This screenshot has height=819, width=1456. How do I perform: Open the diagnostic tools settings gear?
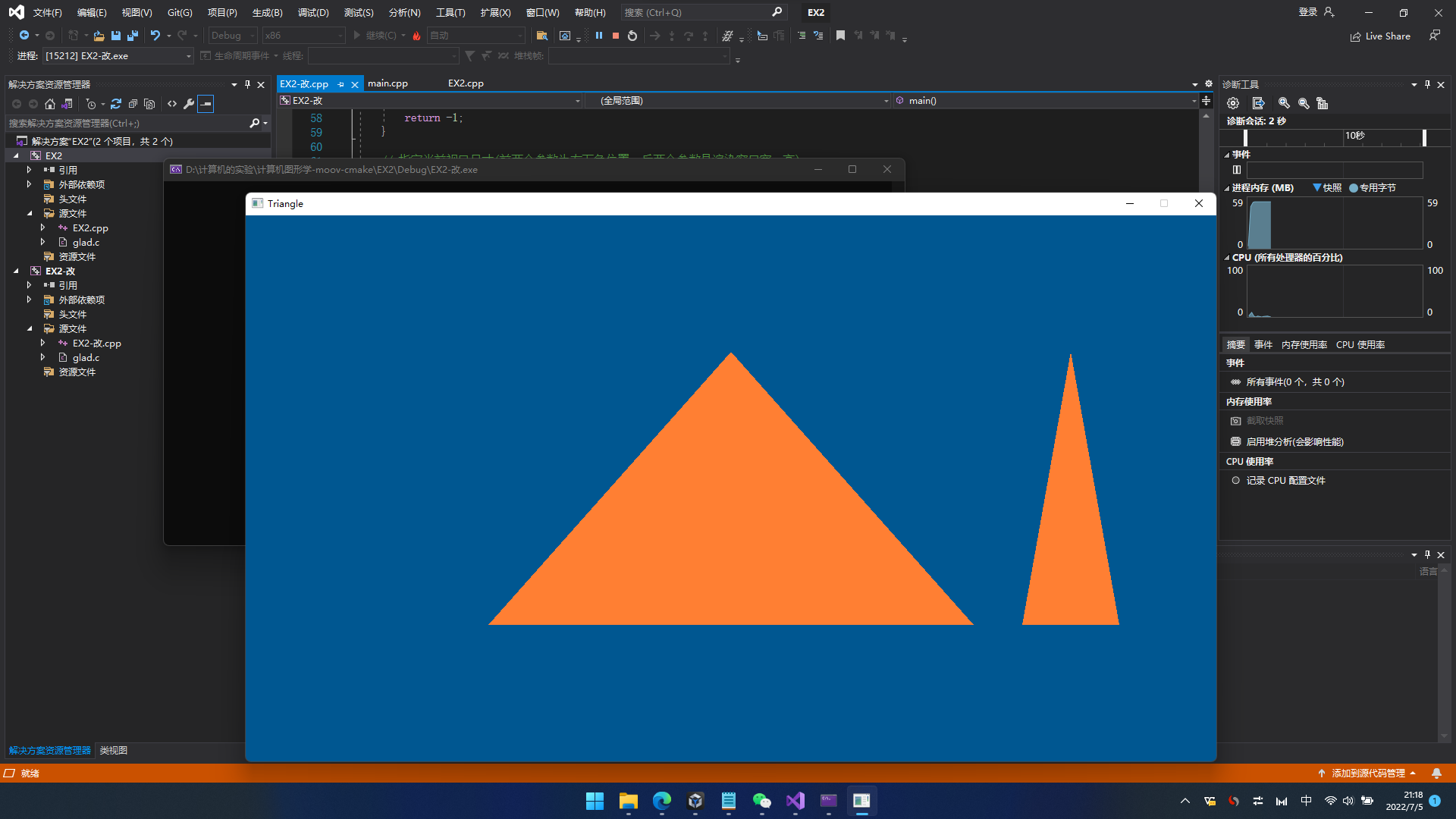pos(1233,103)
